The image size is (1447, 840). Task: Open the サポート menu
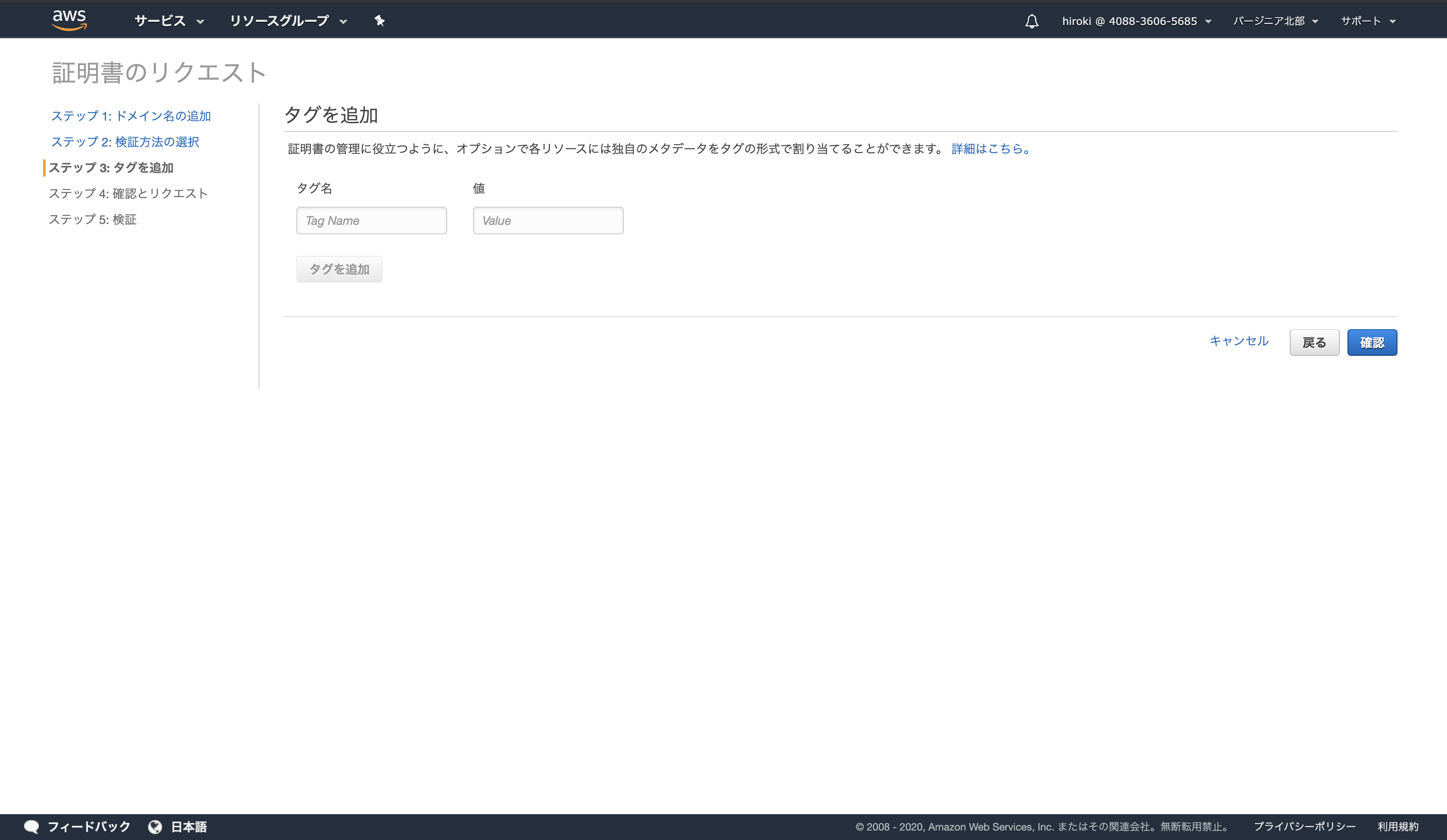coord(1367,21)
